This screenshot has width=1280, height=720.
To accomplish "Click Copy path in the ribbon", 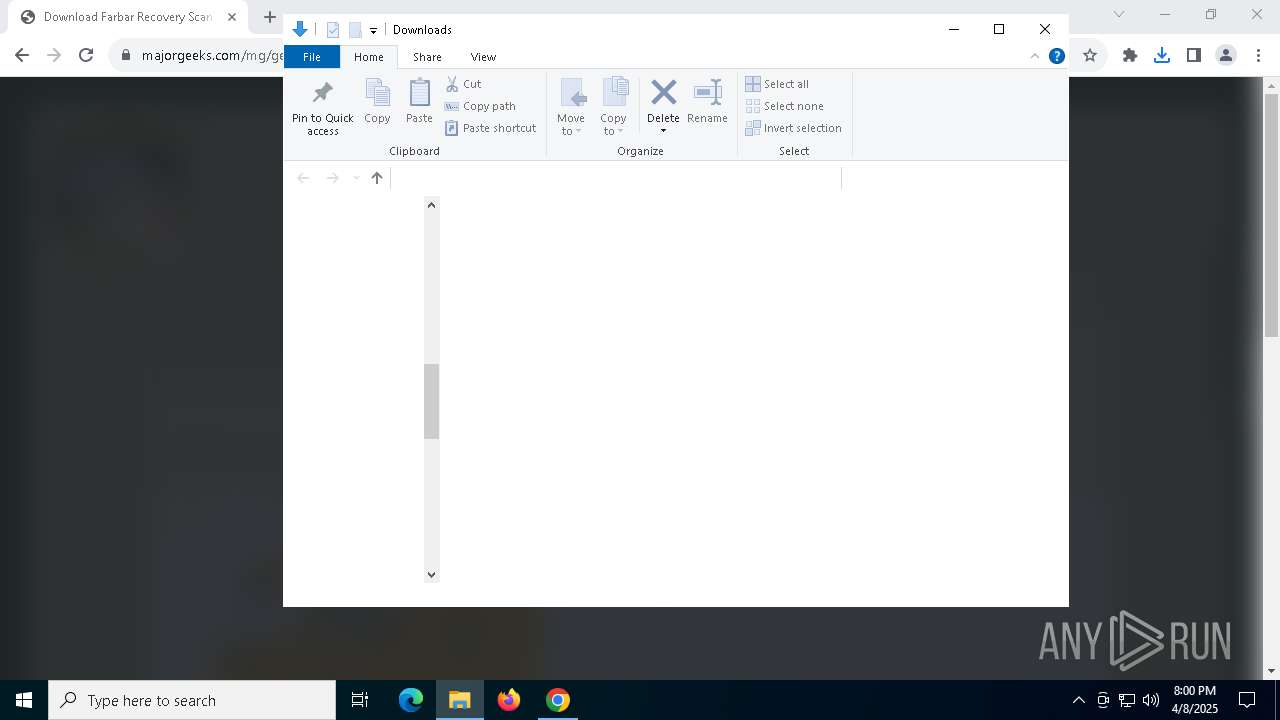I will (x=480, y=106).
